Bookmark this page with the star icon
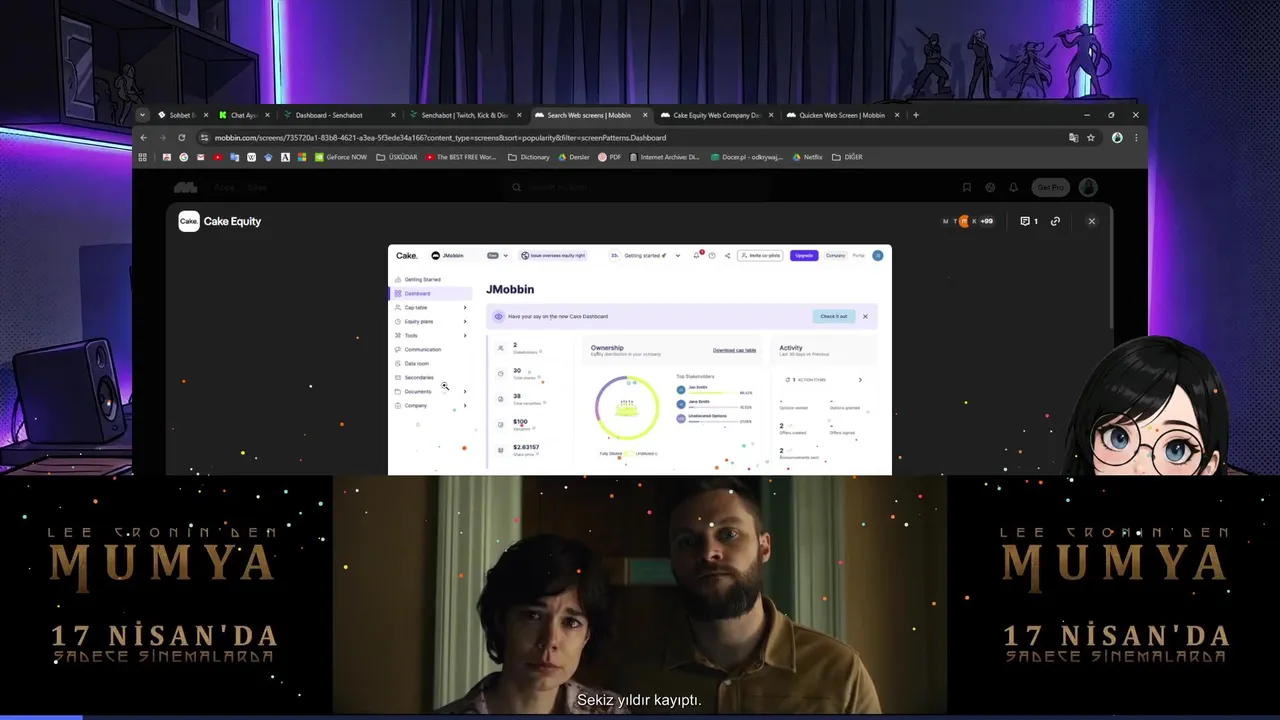Screen dimensions: 1280x720 pyautogui.click(x=1091, y=137)
